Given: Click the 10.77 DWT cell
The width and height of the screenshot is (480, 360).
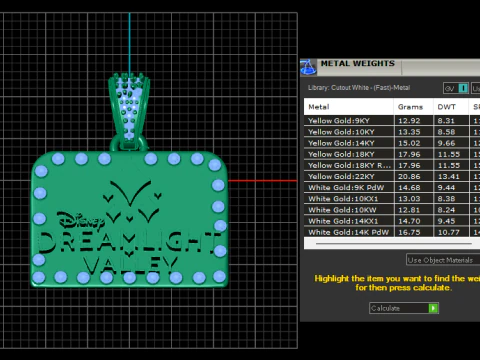Looking at the screenshot, I should point(451,232).
